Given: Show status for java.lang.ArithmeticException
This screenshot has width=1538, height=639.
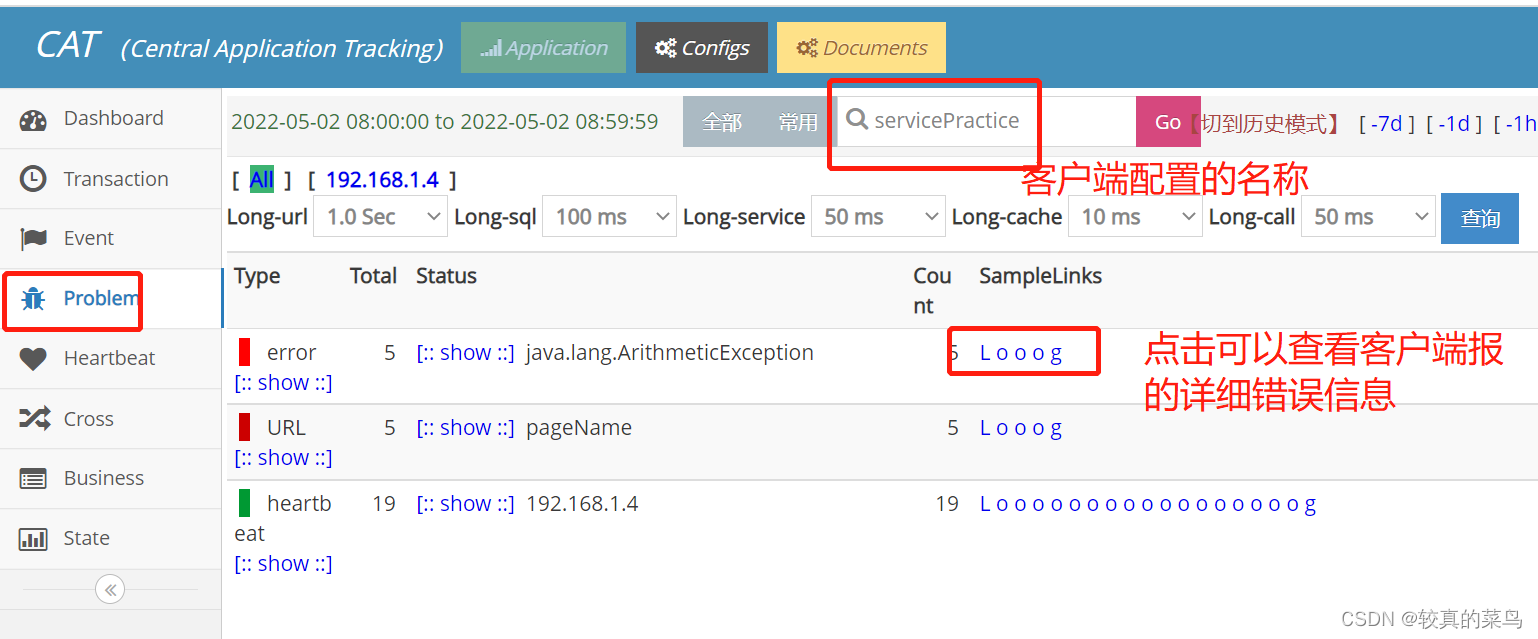Looking at the screenshot, I should click(465, 353).
